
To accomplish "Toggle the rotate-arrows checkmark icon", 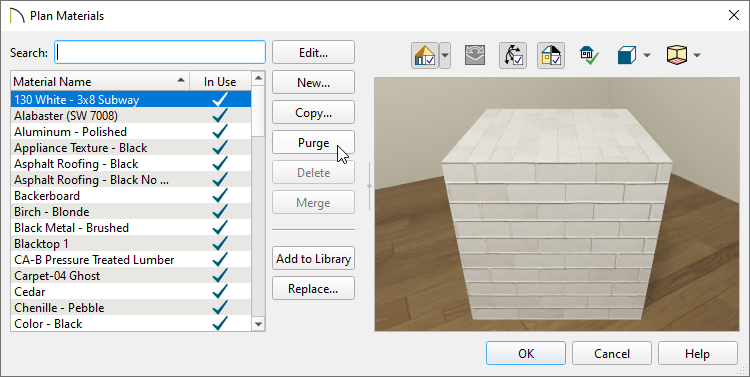I will coord(513,55).
